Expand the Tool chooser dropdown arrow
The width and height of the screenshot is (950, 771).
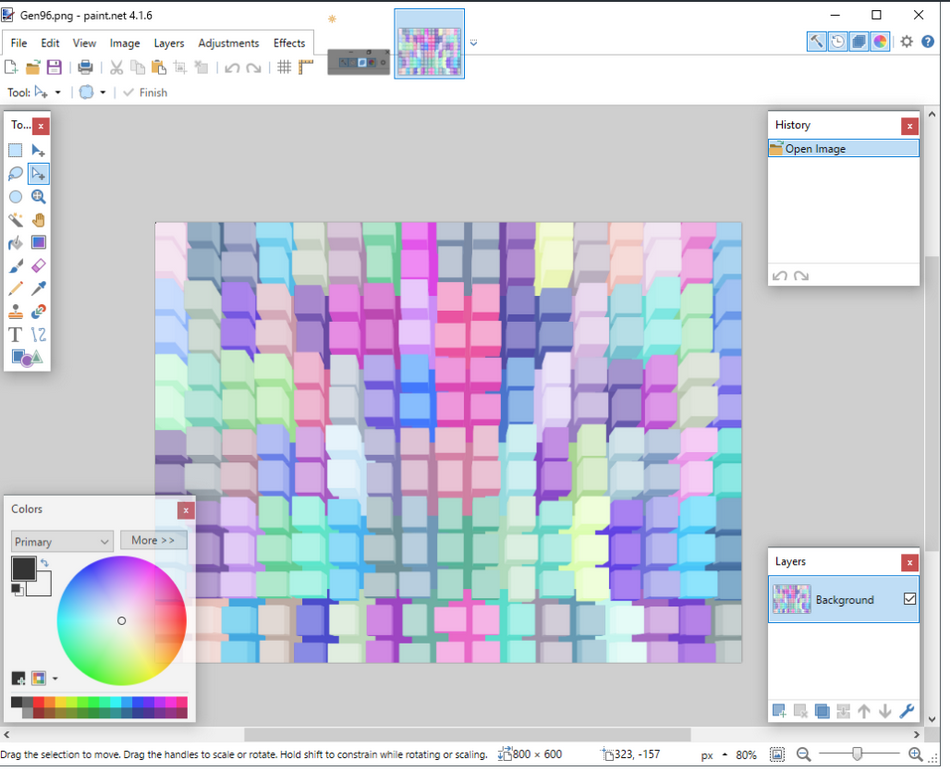(x=58, y=93)
